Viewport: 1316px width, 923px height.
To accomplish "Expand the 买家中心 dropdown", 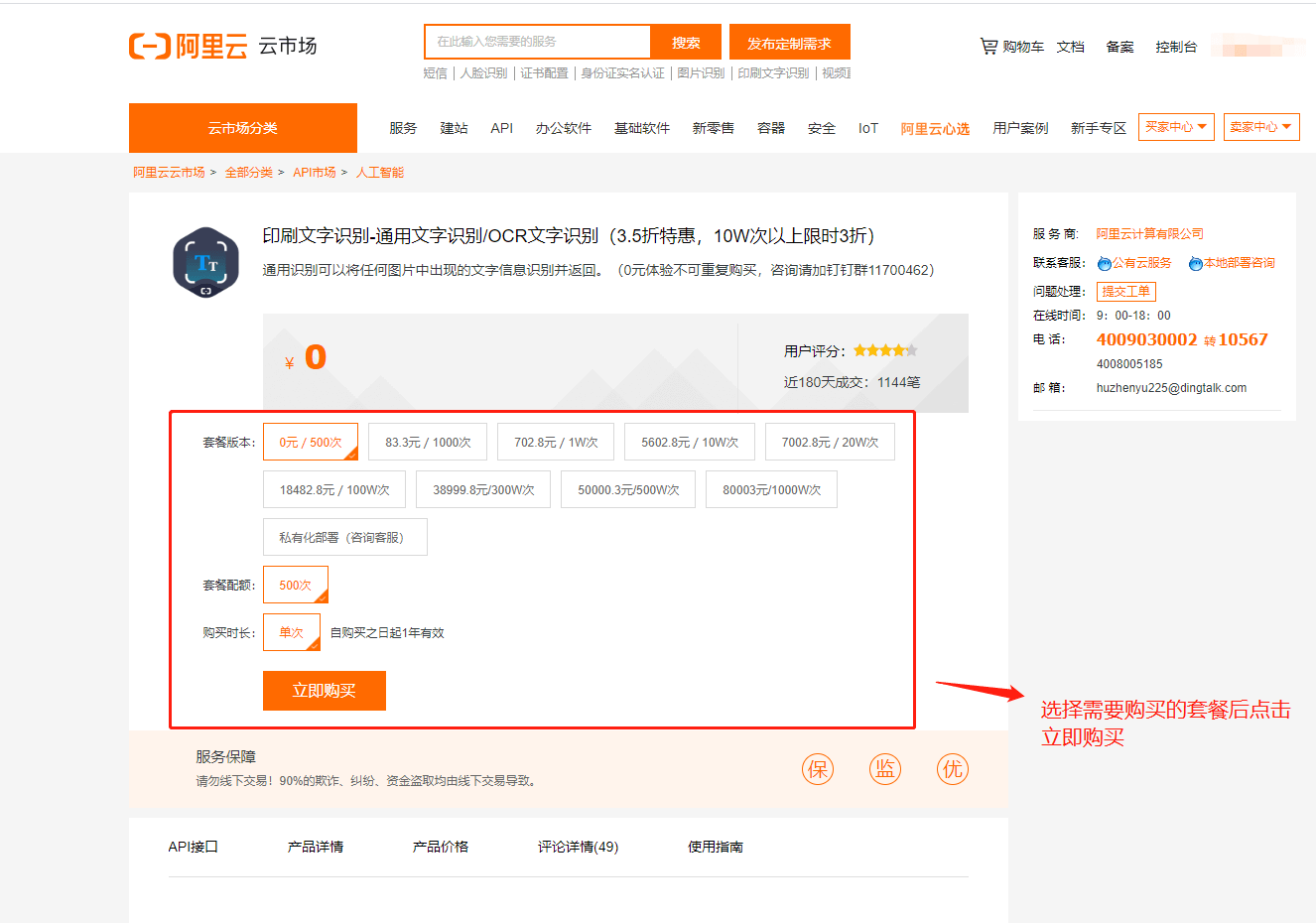I will (1176, 127).
